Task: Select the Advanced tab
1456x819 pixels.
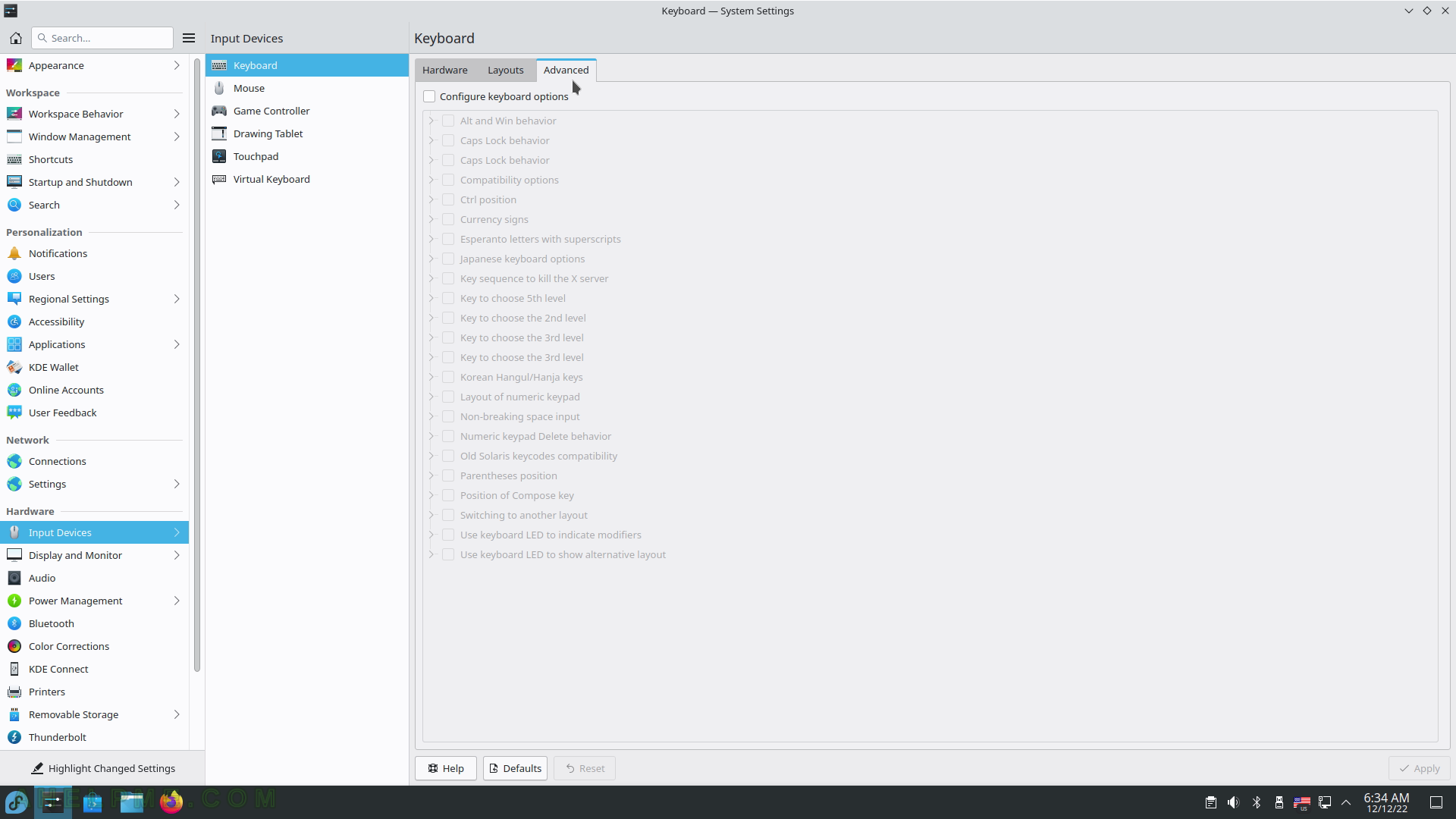Action: point(566,70)
